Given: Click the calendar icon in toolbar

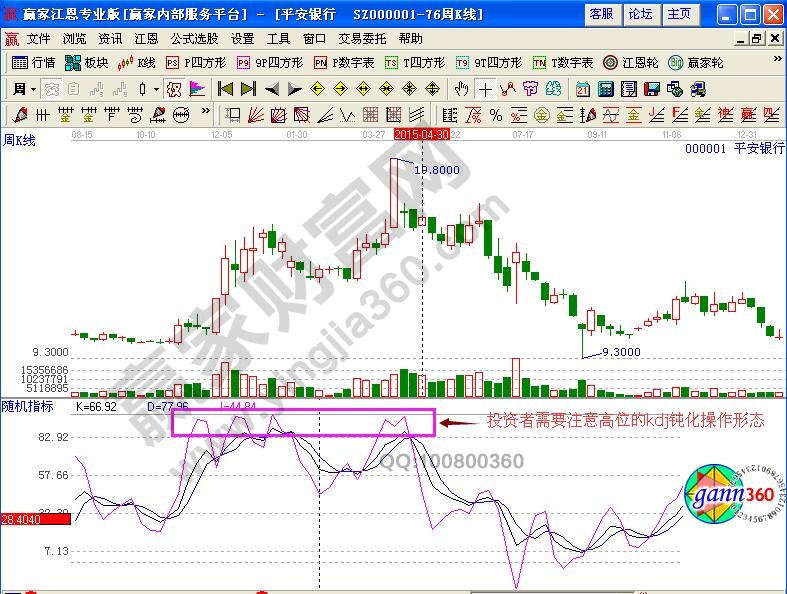Looking at the screenshot, I should (583, 88).
